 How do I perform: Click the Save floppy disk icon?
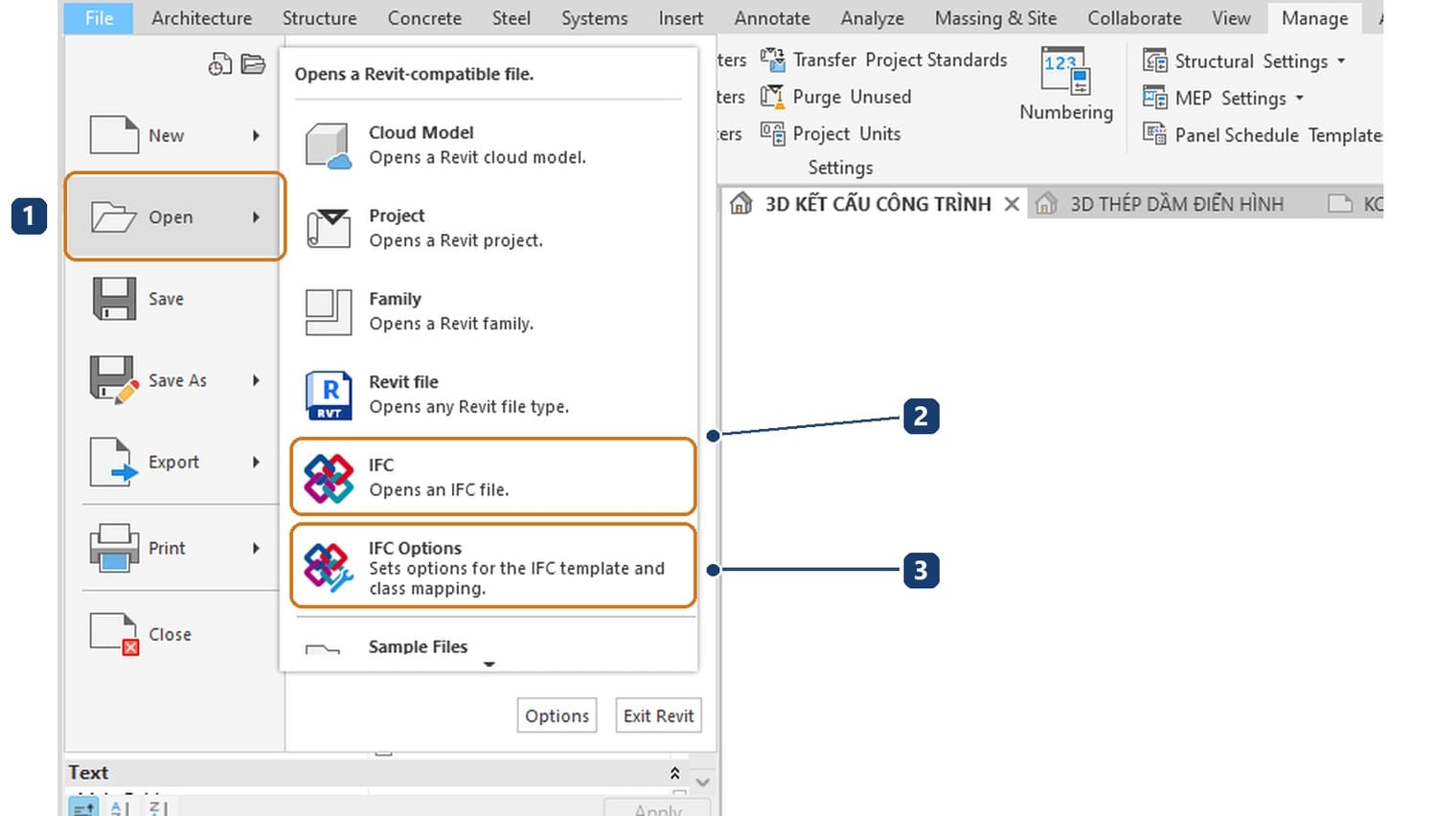(x=114, y=299)
